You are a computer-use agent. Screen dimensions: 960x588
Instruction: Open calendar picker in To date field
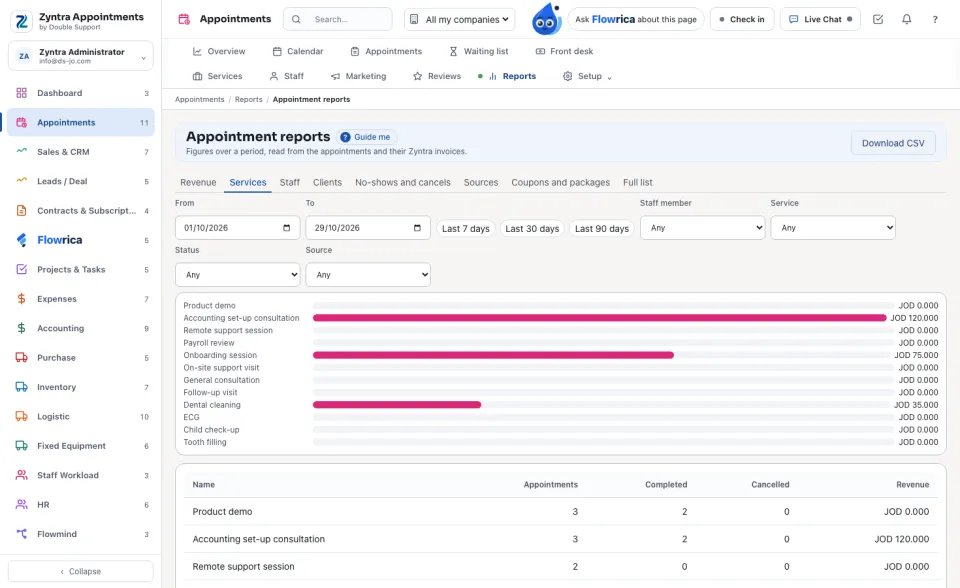click(x=417, y=228)
